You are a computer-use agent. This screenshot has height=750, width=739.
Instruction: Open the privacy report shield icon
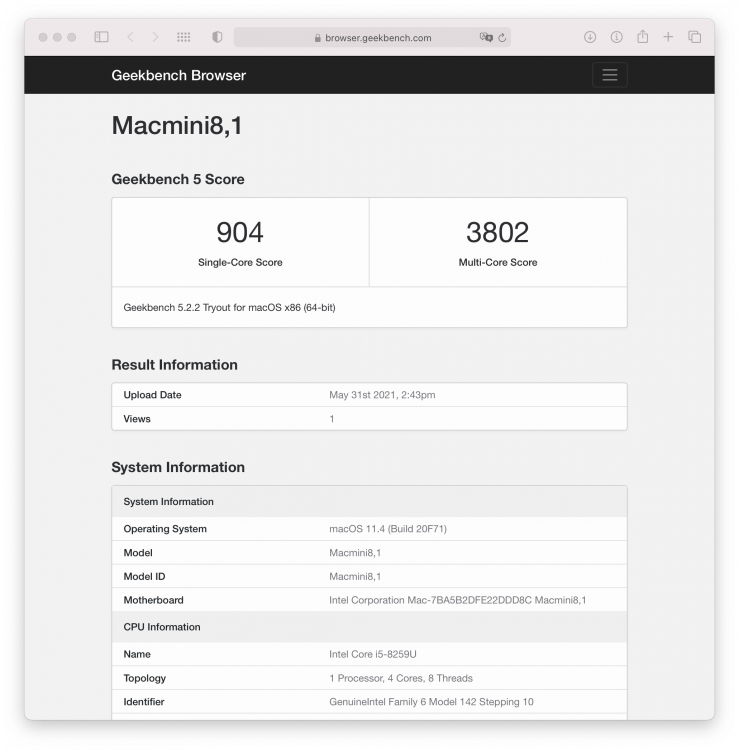pos(217,37)
